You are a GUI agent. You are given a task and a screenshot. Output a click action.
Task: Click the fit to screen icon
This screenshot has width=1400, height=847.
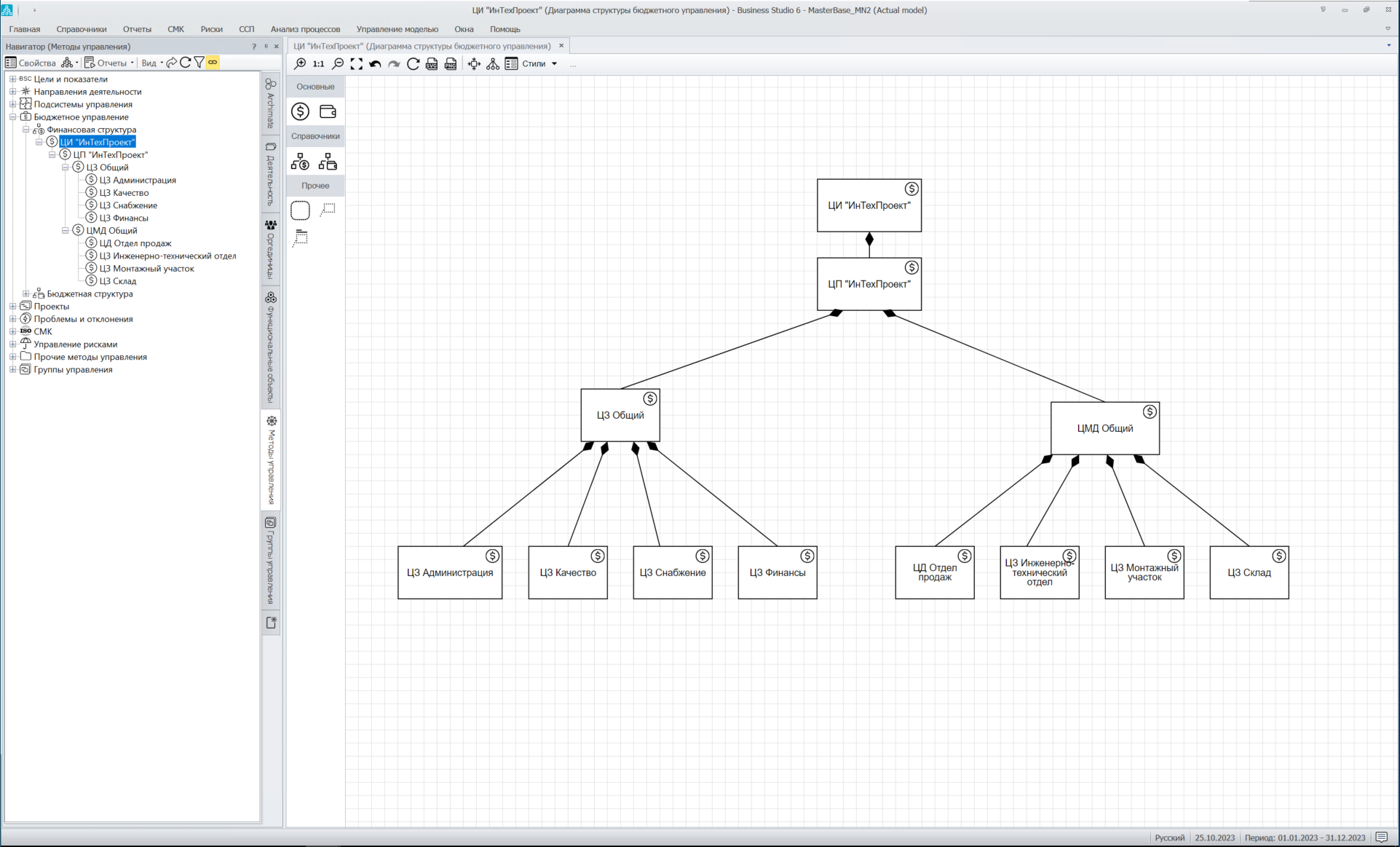pos(356,64)
